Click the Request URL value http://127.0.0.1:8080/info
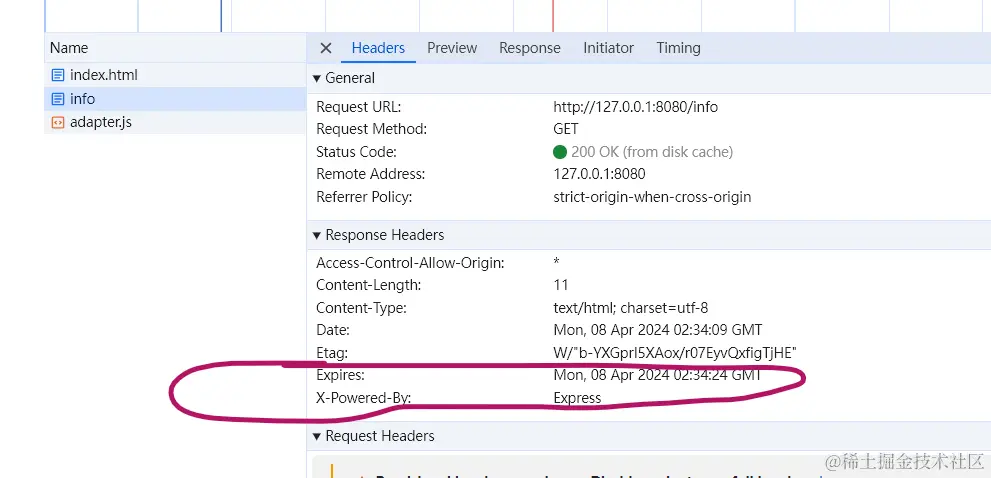The image size is (991, 478). [635, 107]
